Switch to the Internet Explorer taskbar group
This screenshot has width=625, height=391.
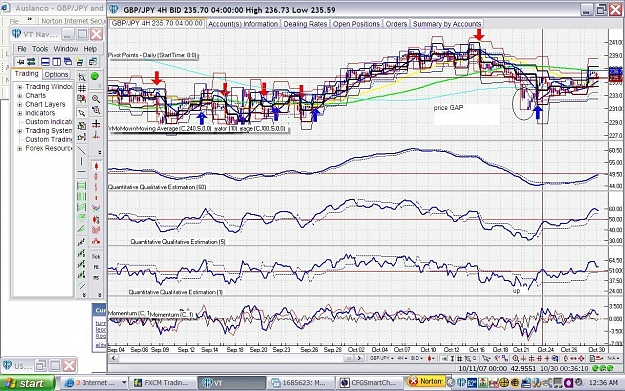coord(95,383)
